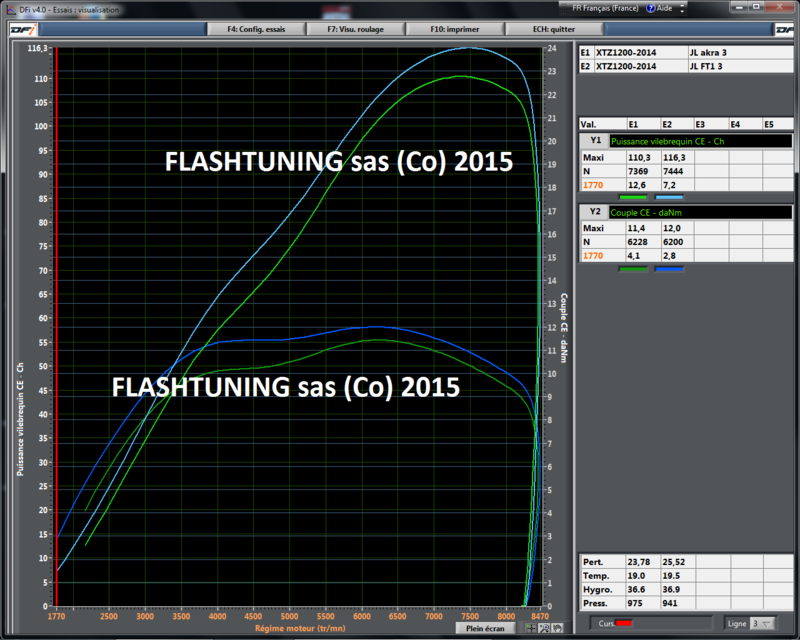Open FR Français (France) language bar
Screen dimensions: 800x640
coord(605,8)
